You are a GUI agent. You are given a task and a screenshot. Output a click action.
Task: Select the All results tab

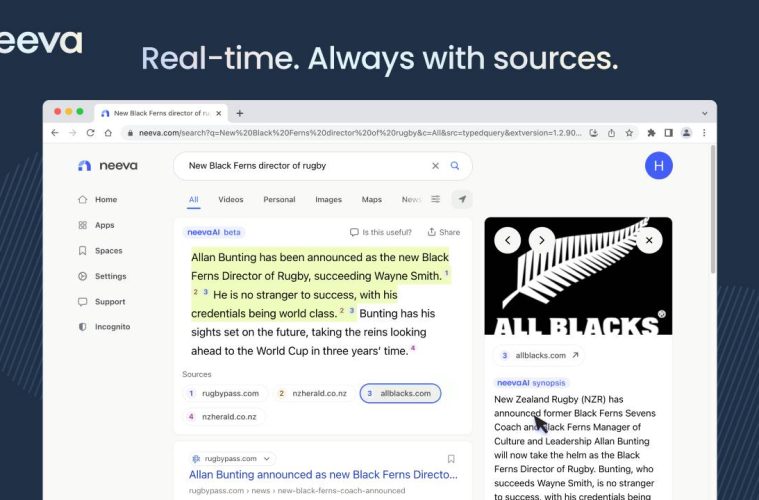click(194, 199)
